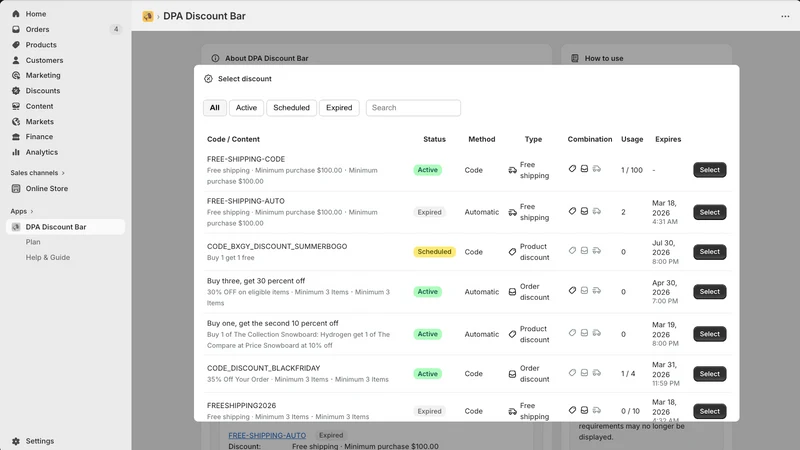800x450 pixels.
Task: Click the Discounts badge icon
Action: pyautogui.click(x=16, y=90)
